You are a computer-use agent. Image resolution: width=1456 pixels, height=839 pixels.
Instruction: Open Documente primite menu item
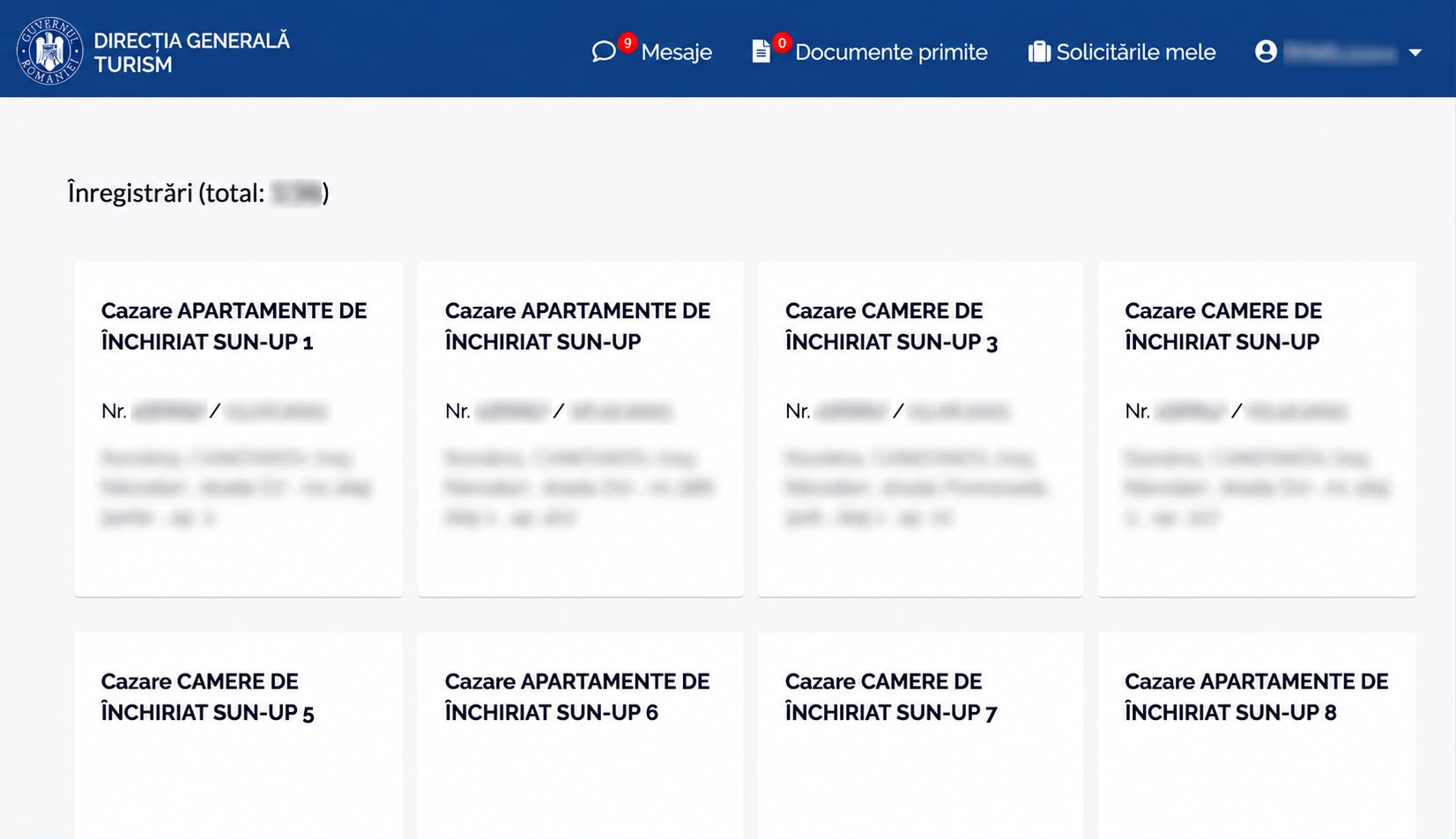click(891, 52)
